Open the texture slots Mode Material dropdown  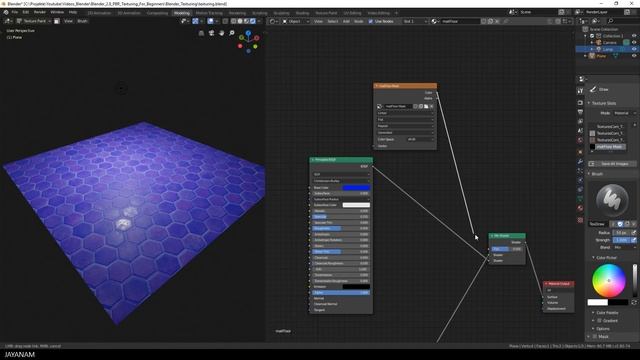pyautogui.click(x=624, y=113)
